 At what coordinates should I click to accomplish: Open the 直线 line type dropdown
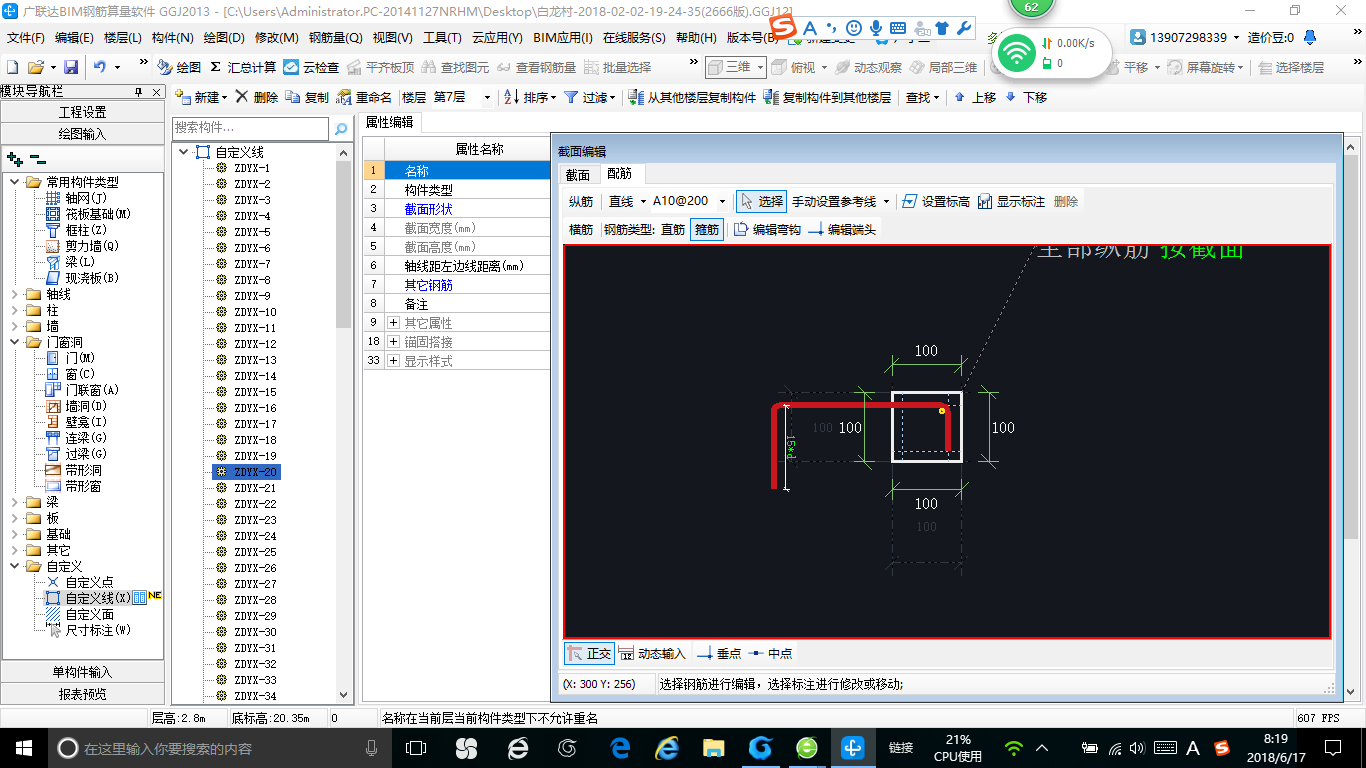[x=643, y=201]
